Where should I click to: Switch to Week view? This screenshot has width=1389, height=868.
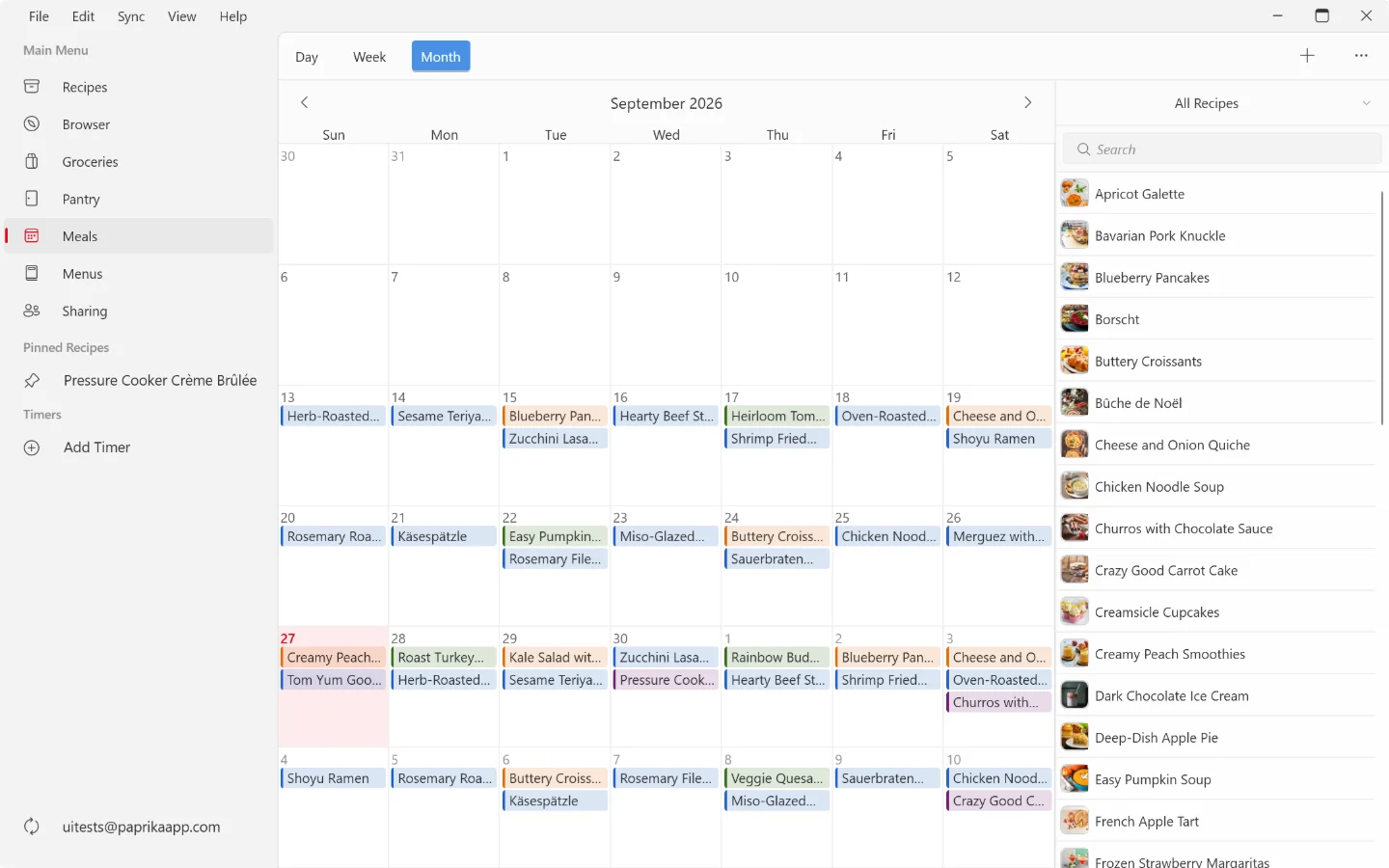click(369, 57)
